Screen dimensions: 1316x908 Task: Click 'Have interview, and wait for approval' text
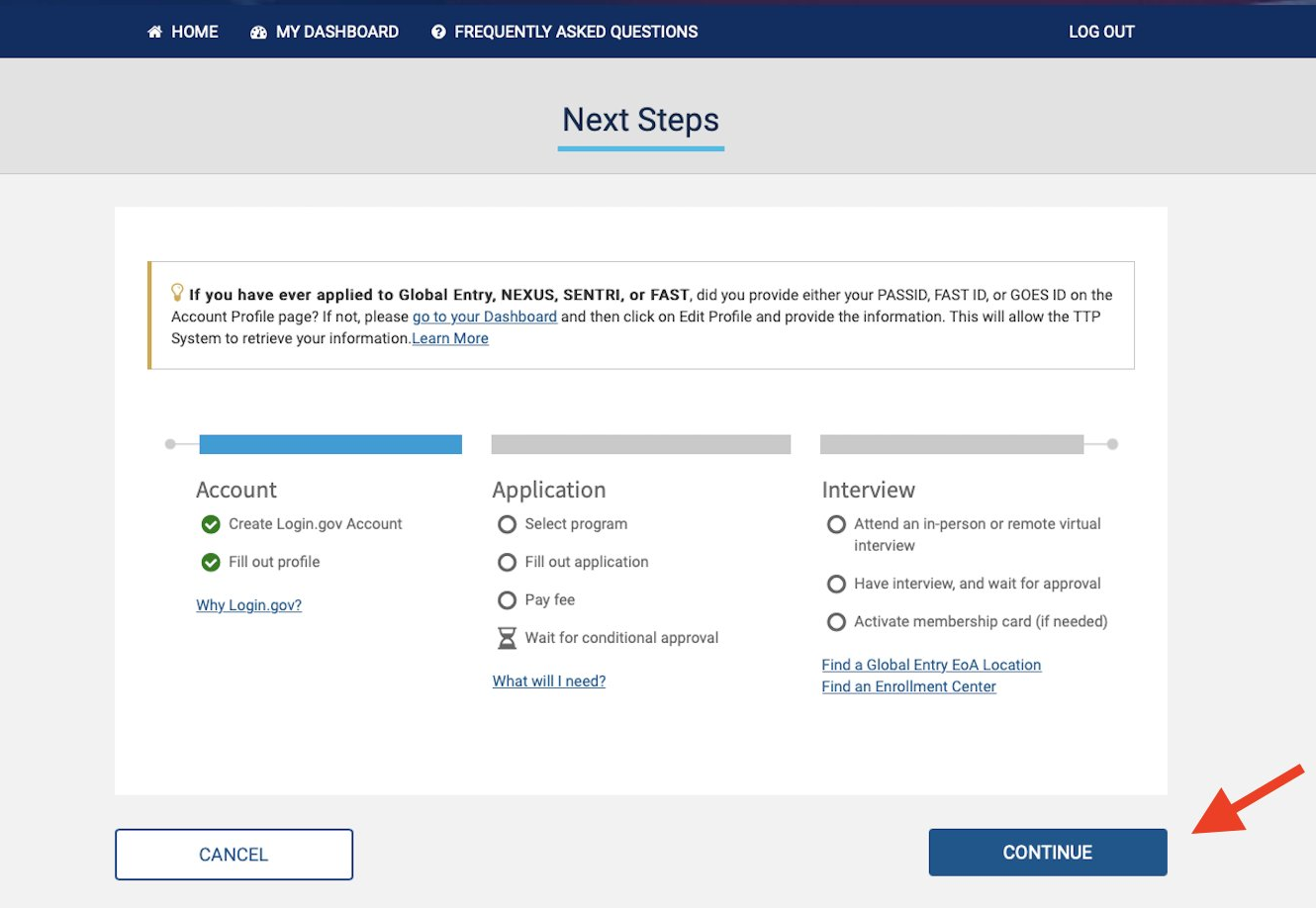tap(978, 584)
